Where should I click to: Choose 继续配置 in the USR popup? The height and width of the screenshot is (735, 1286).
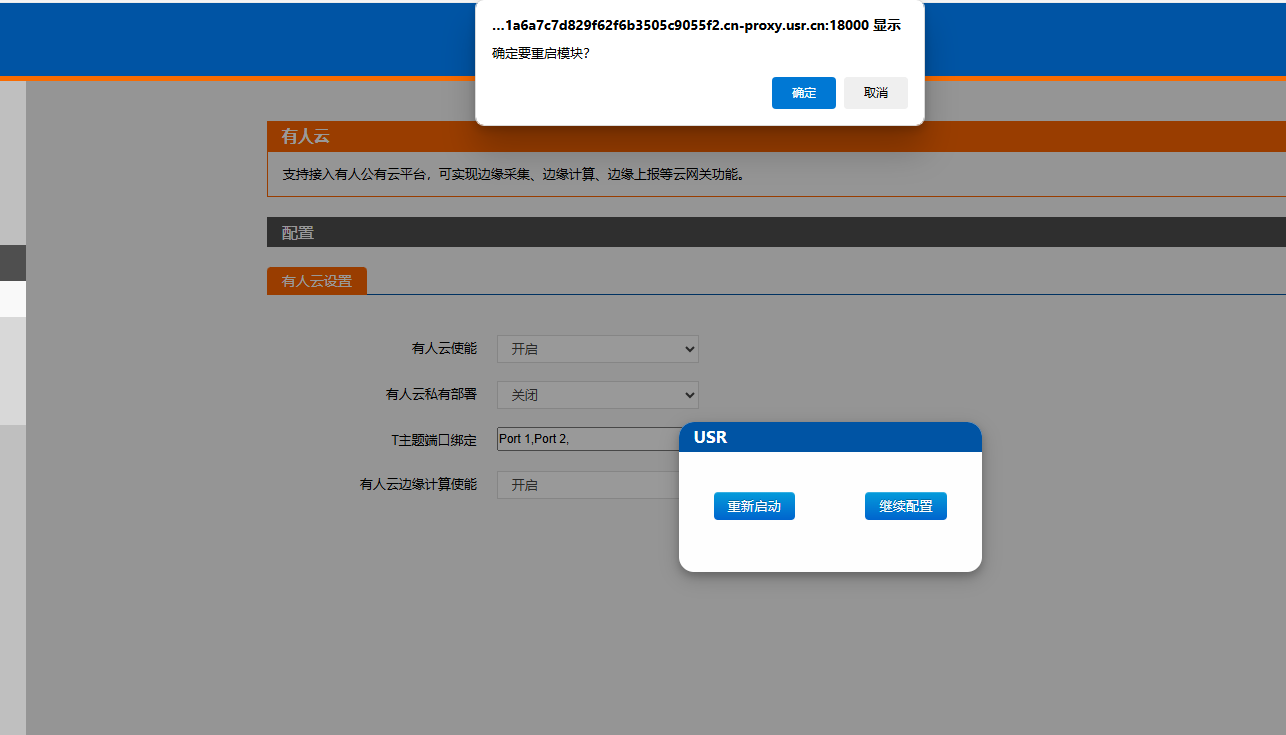coord(905,506)
